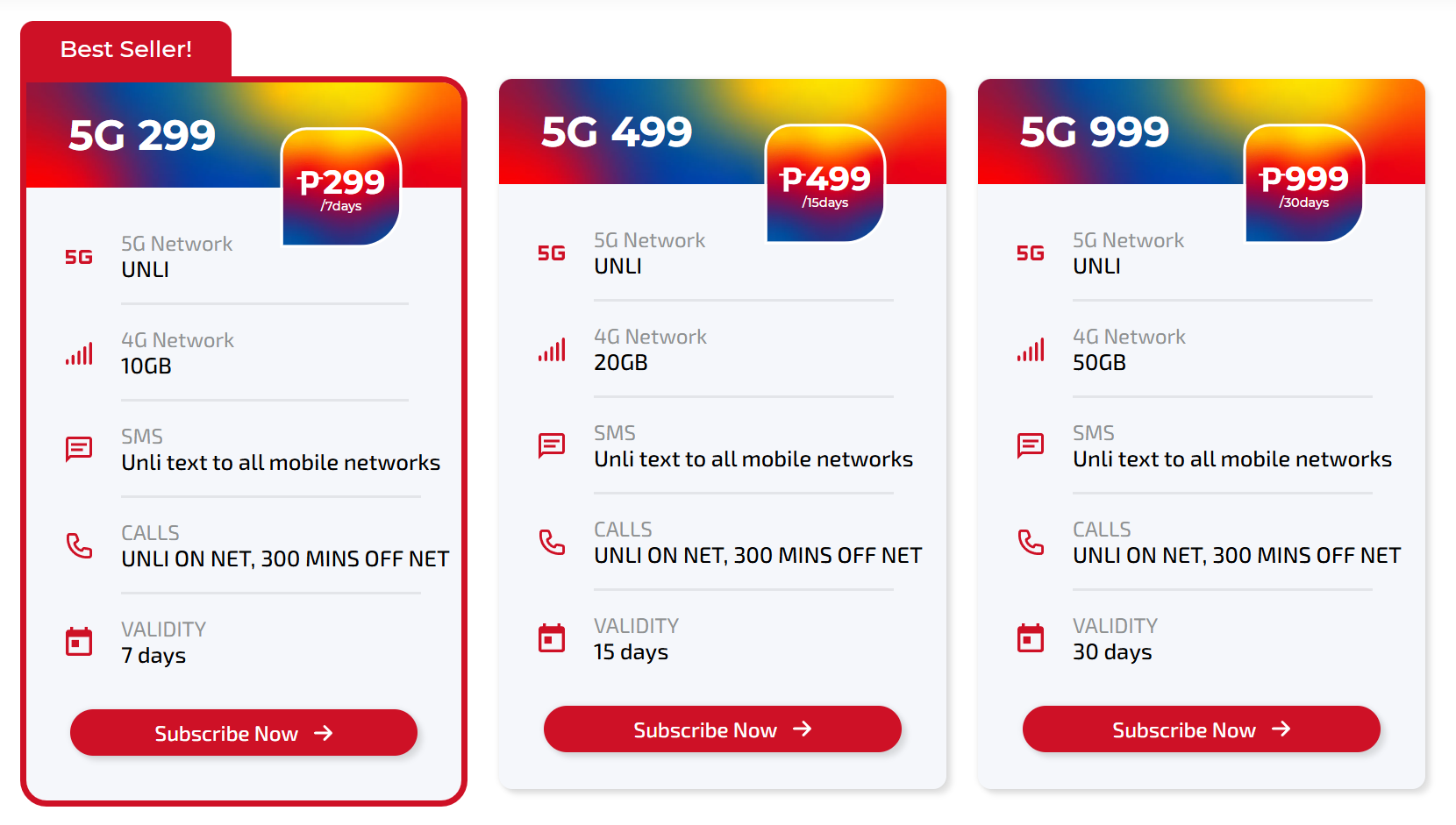
Task: Select the 5G 499 plan title
Action: [617, 132]
